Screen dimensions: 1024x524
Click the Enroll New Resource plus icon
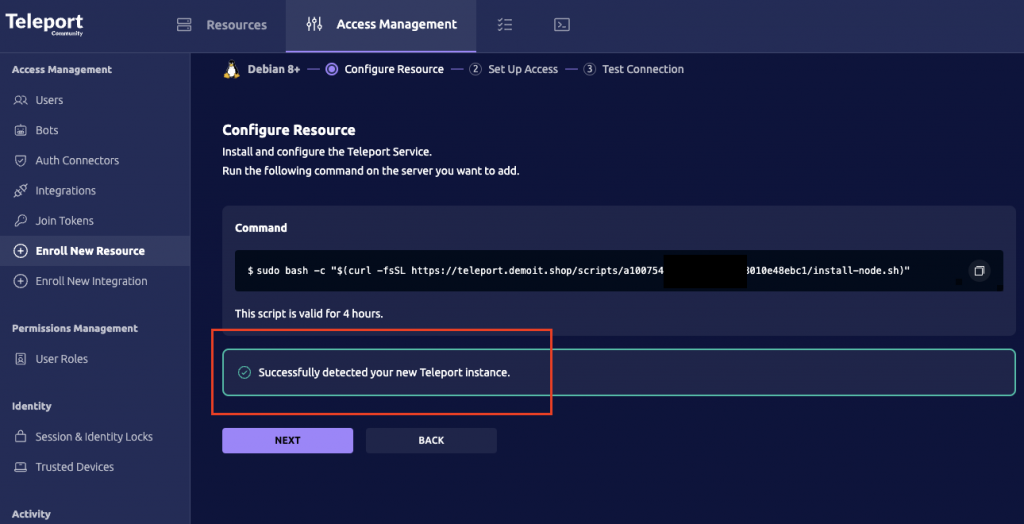(21, 251)
